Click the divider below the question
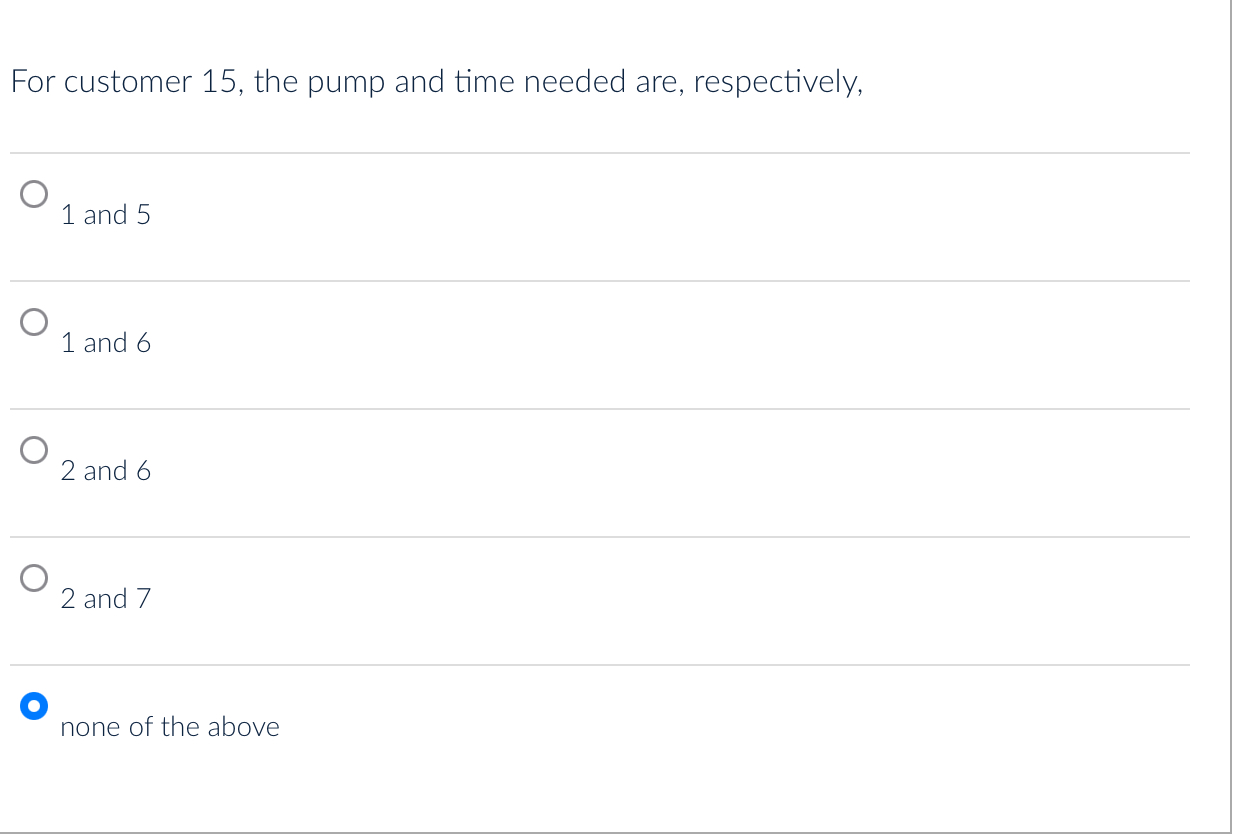The width and height of the screenshot is (1244, 834). [x=598, y=150]
